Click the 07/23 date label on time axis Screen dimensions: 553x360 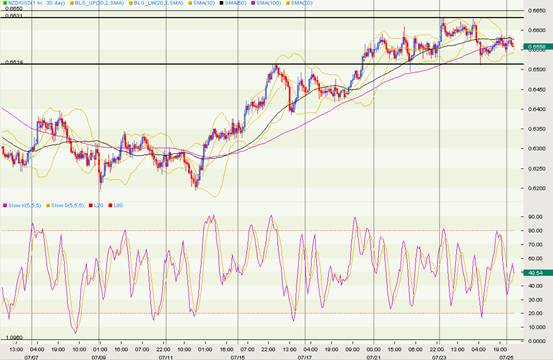click(x=439, y=357)
